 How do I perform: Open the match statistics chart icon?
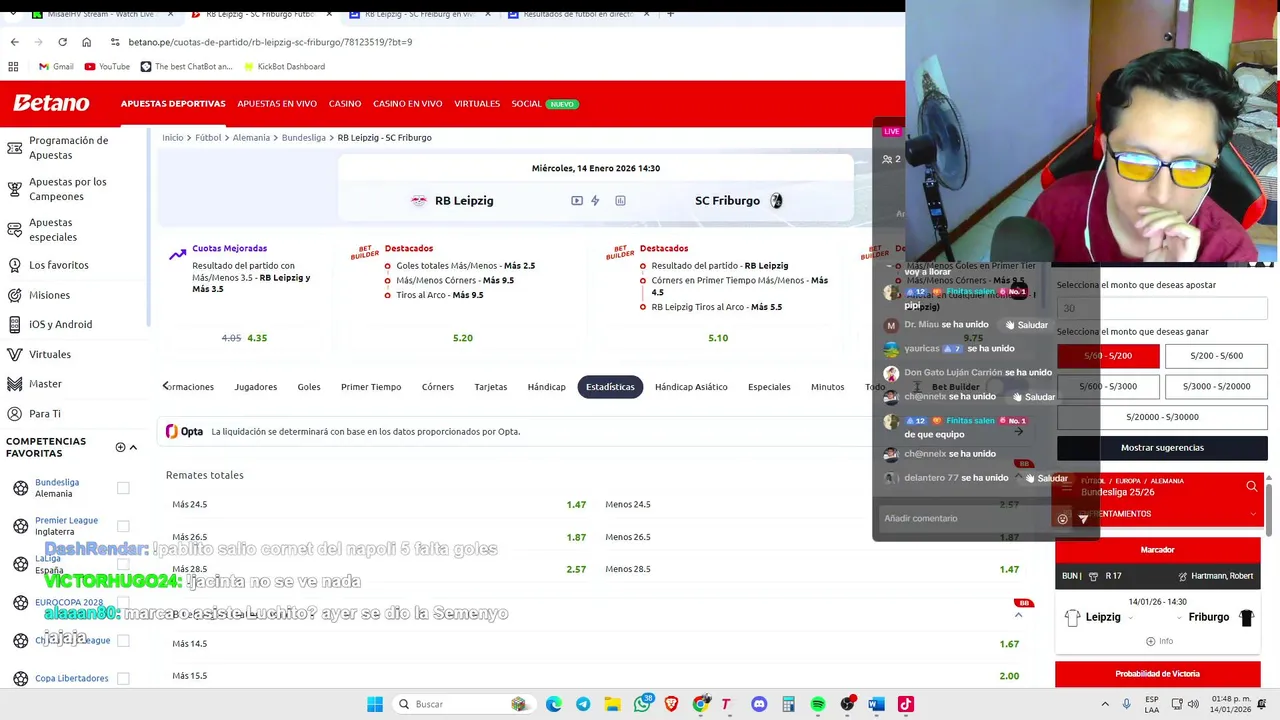tap(620, 201)
